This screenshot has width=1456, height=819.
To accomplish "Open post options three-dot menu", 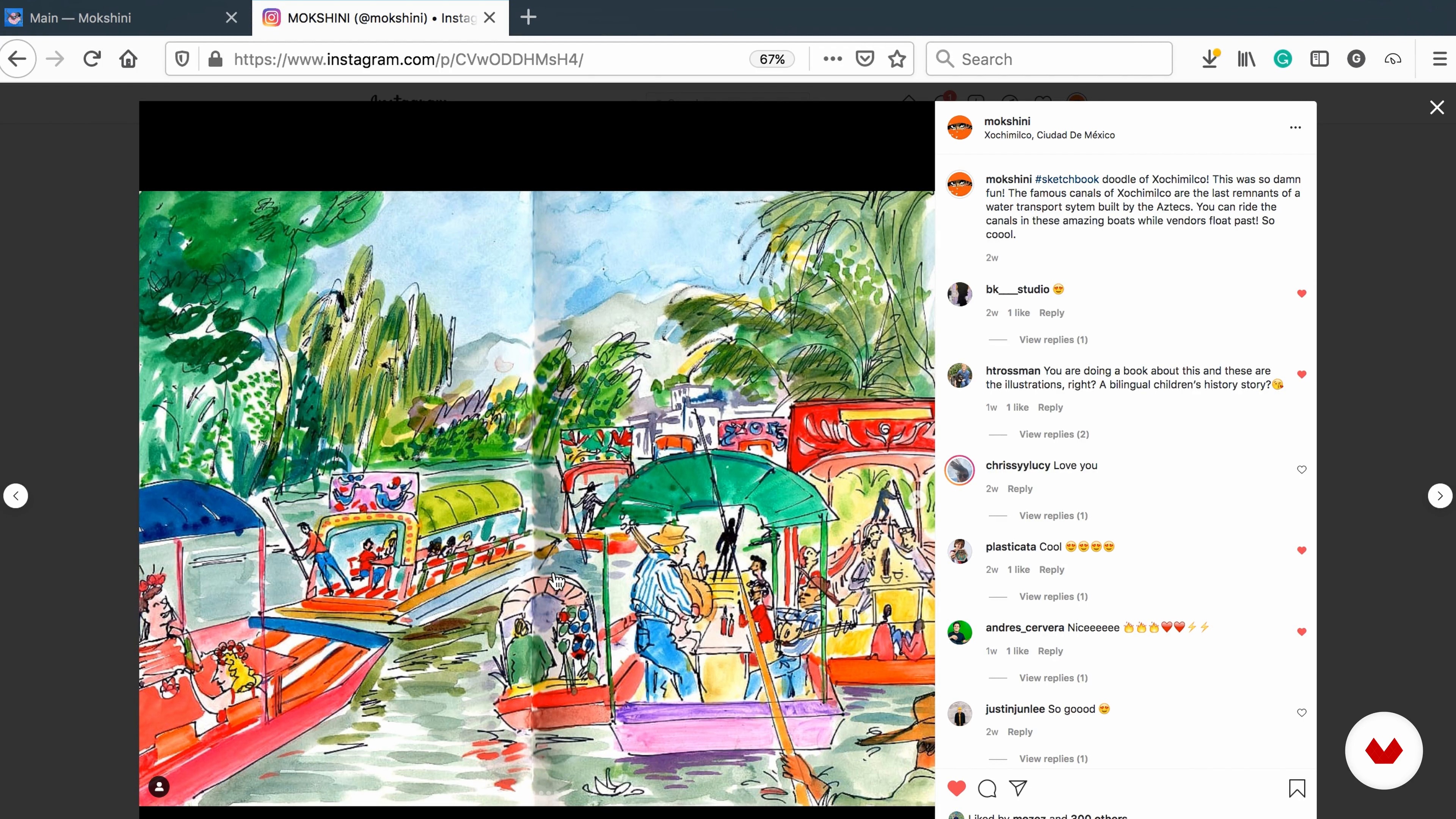I will [x=1296, y=128].
